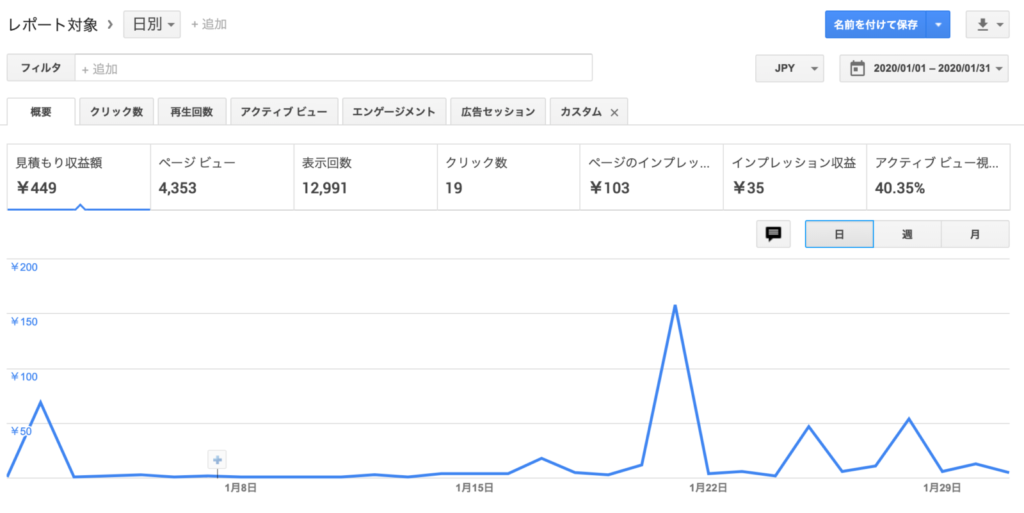Click the calendar icon in date range
The height and width of the screenshot is (513, 1024).
click(x=857, y=69)
